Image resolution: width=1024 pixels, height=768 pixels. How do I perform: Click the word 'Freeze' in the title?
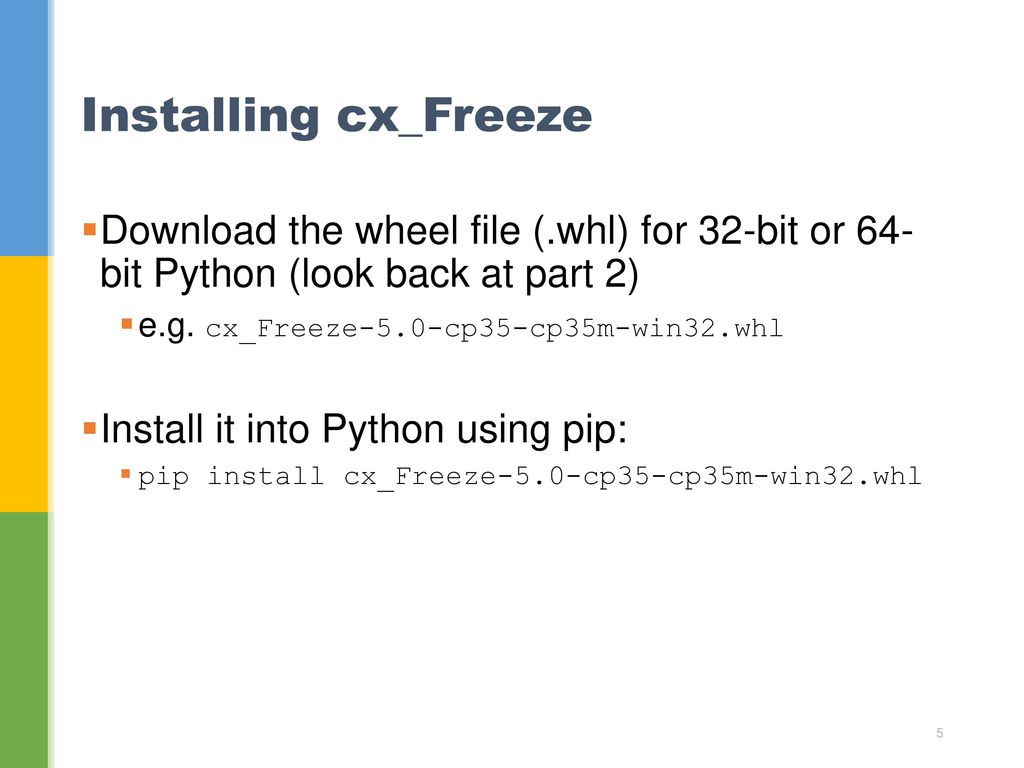coord(507,116)
